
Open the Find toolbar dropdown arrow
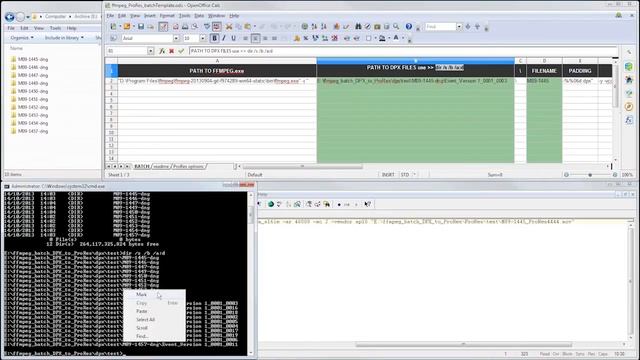click(459, 27)
